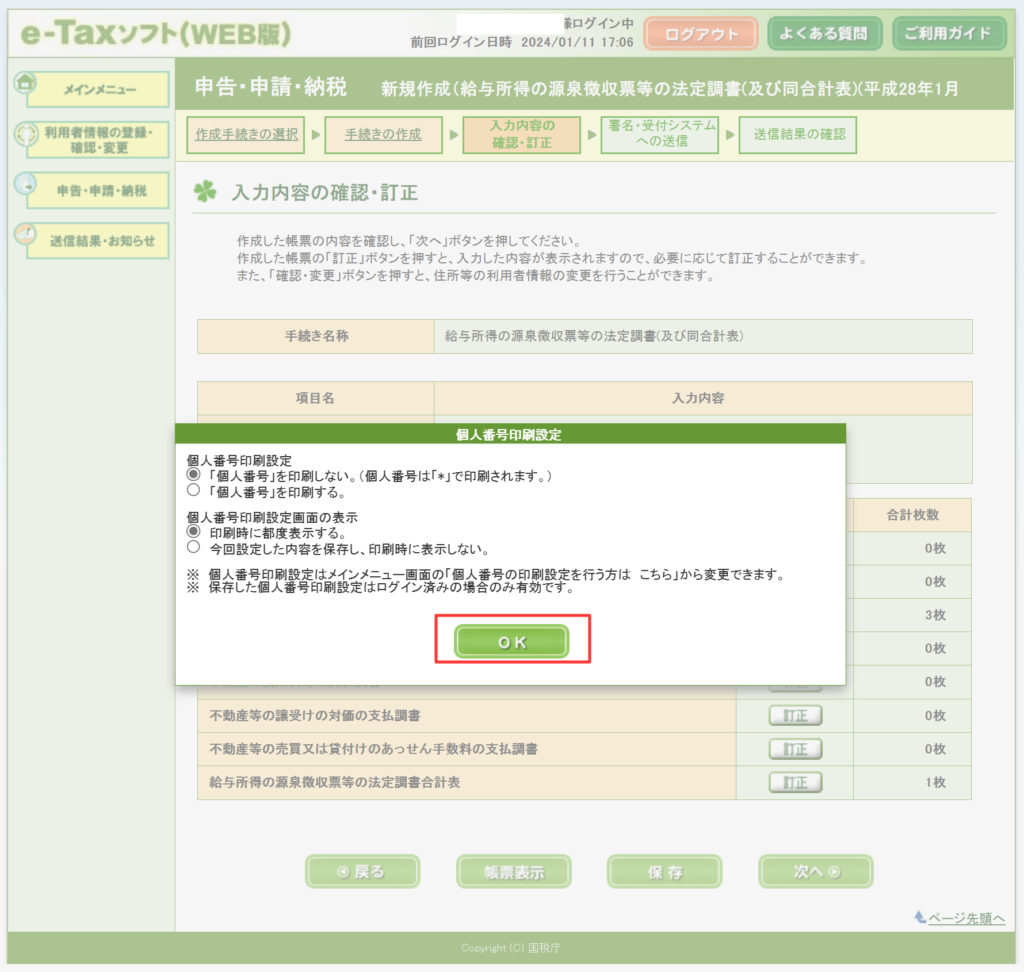Click the icon beside 利用者情報の登録・確認・変更
Screen dimensions: 1024x972
[25, 134]
